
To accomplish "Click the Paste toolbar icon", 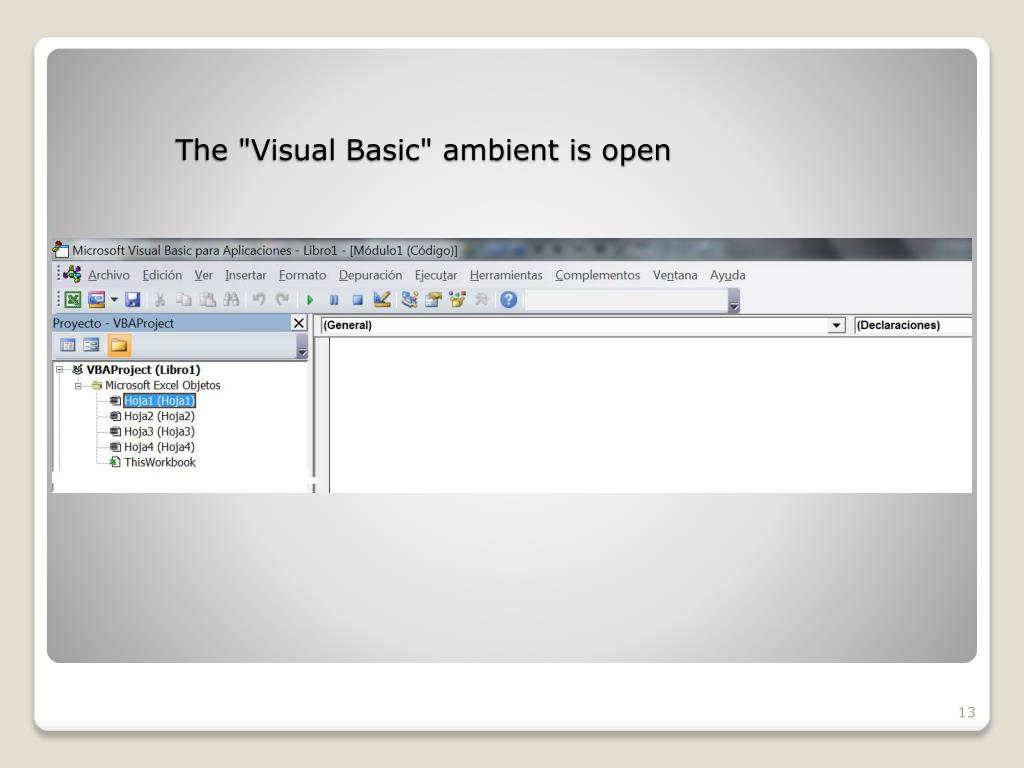I will pos(208,300).
